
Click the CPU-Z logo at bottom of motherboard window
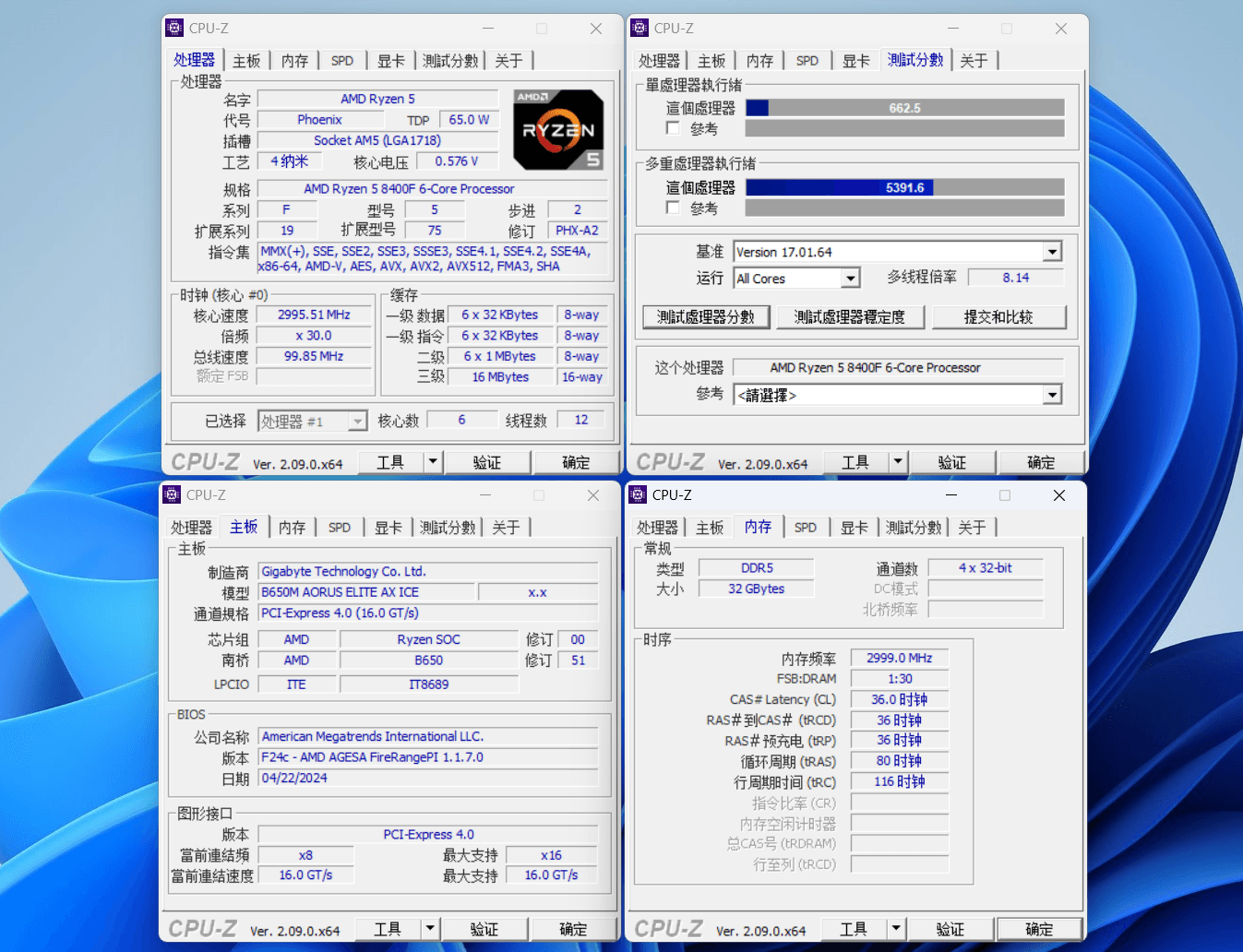tap(203, 928)
